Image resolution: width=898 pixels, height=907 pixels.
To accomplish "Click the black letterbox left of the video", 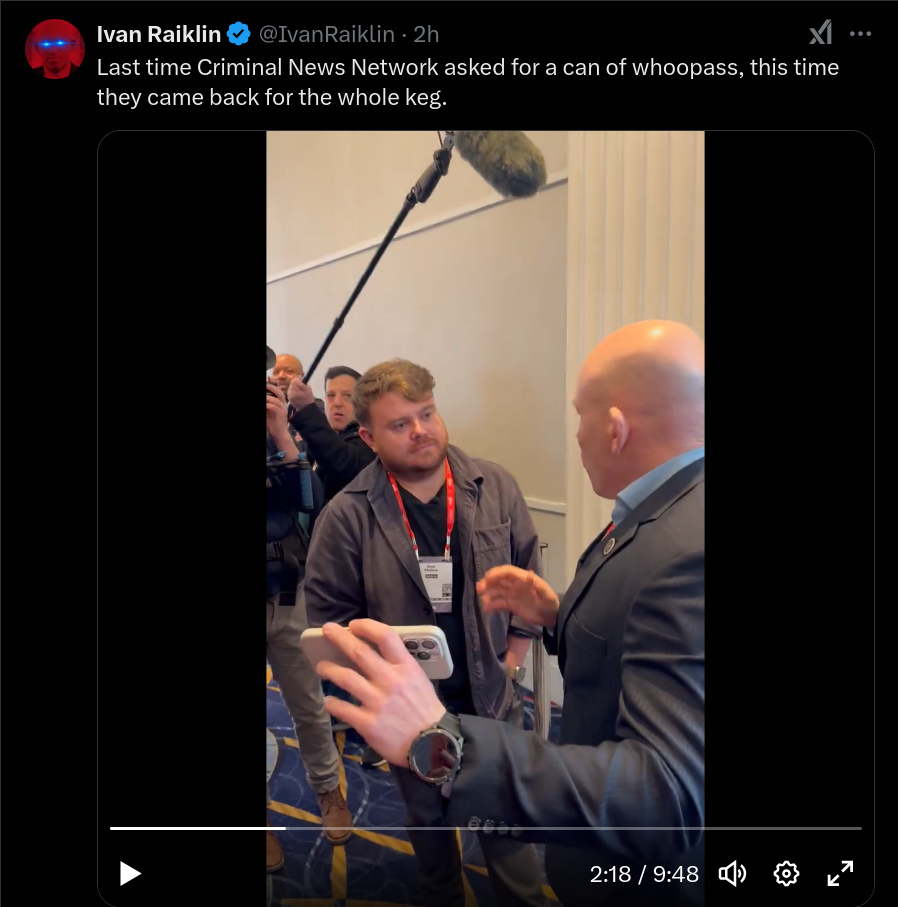I will click(182, 463).
